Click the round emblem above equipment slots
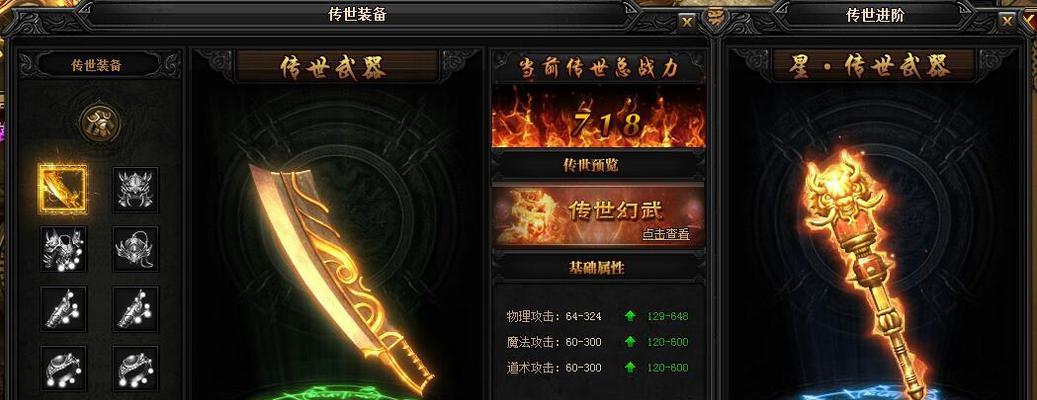This screenshot has width=1037, height=400. 100,123
